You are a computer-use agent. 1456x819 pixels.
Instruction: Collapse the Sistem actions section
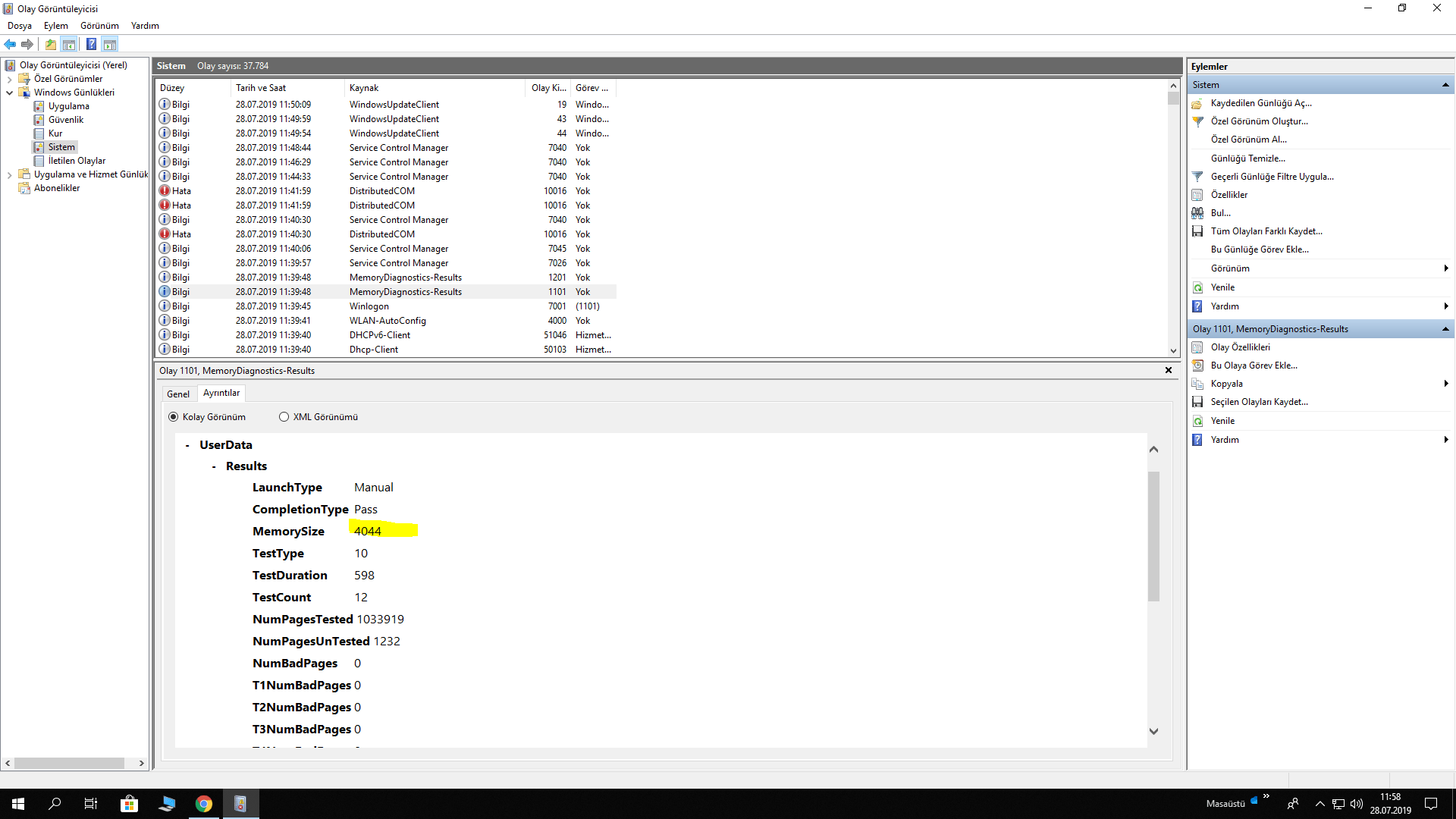pos(1445,85)
